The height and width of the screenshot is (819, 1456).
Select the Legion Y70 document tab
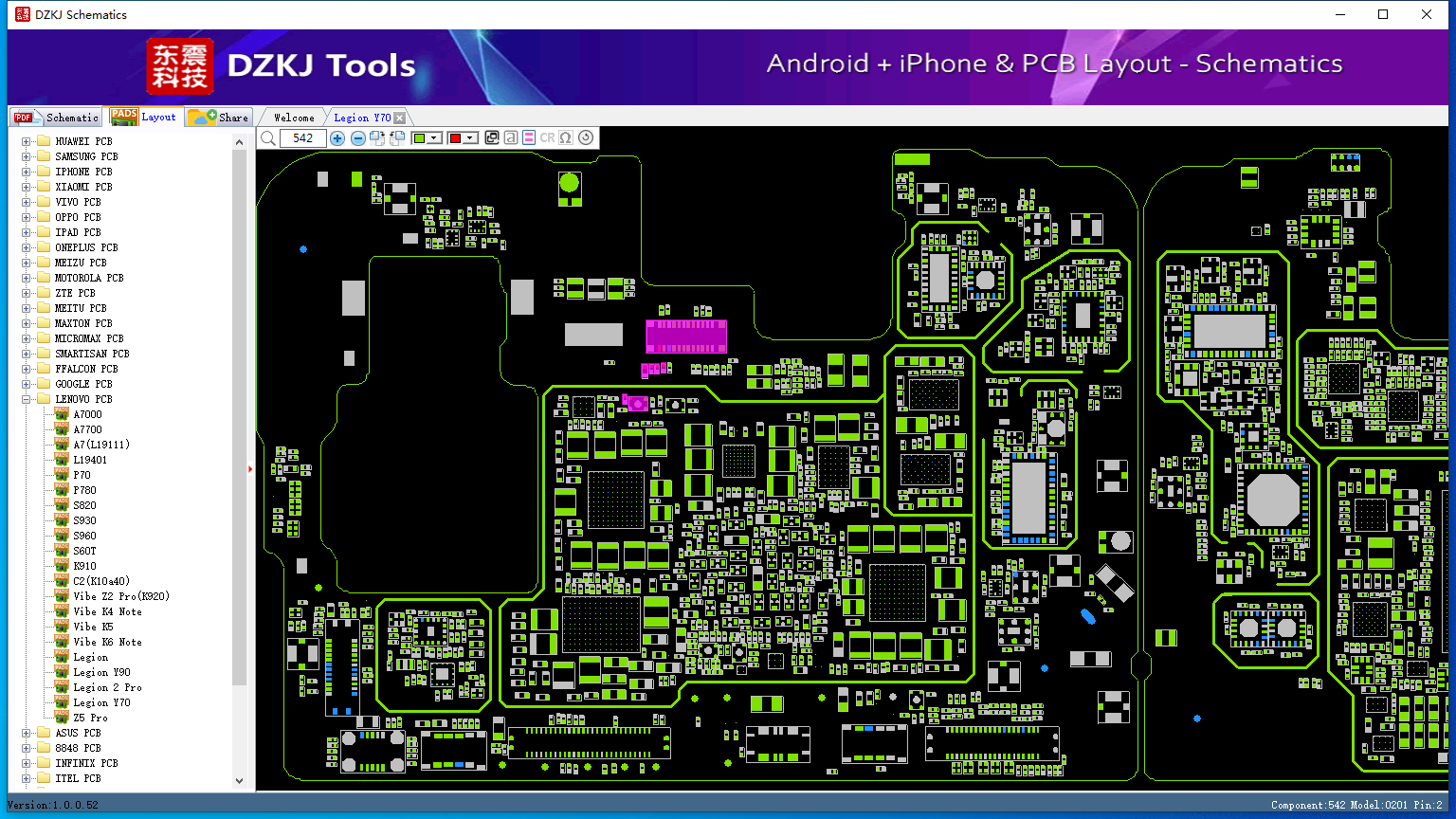click(362, 118)
